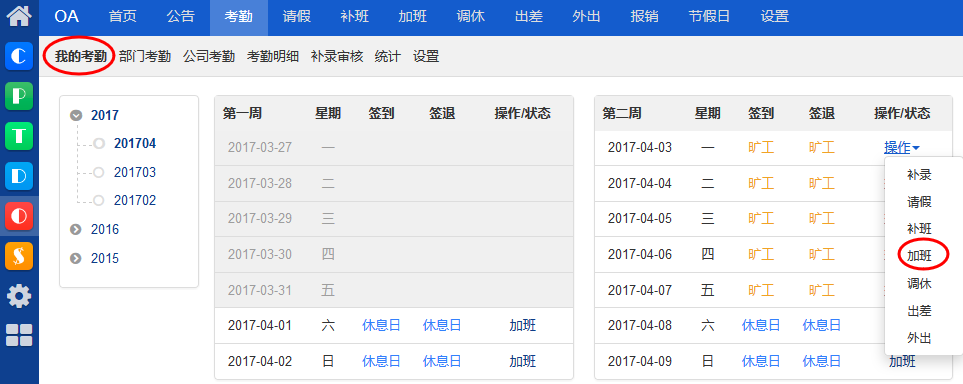Choose 调休 from the operation menu
The image size is (963, 384).
tap(919, 284)
